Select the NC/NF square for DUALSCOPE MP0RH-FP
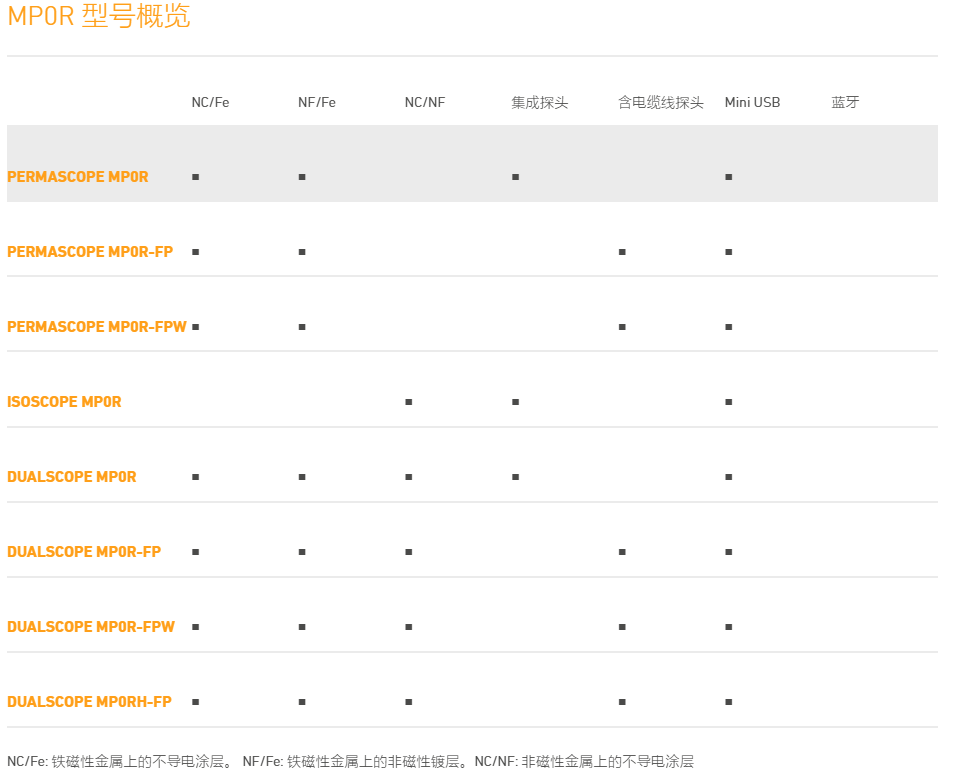 pos(406,702)
